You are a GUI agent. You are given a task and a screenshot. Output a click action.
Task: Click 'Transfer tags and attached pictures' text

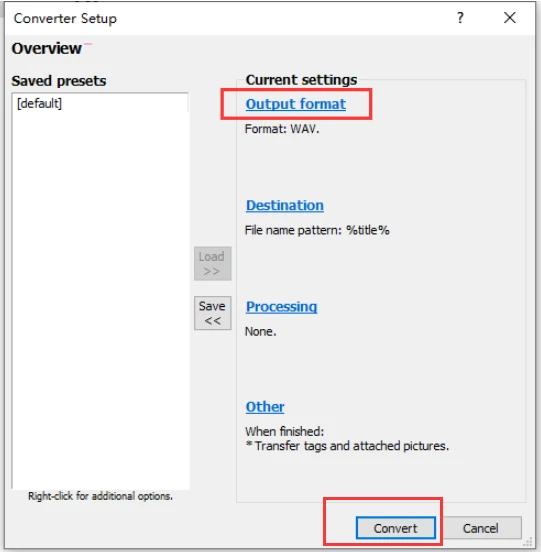coord(351,446)
